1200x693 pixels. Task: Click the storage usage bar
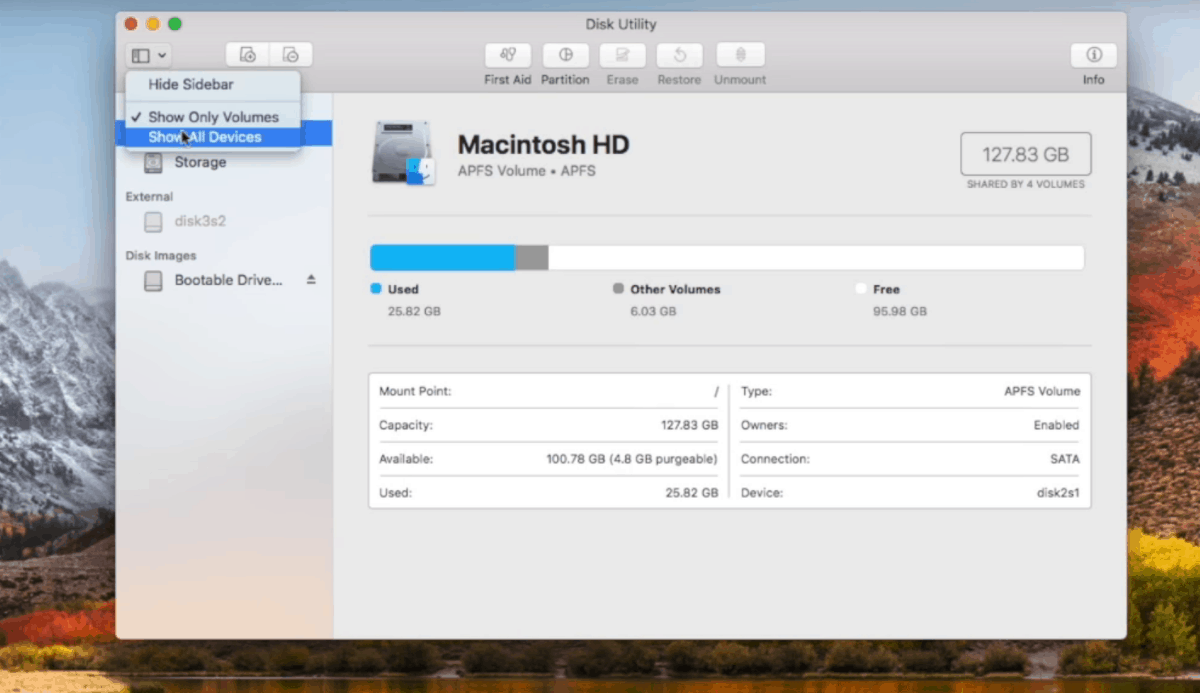tap(727, 257)
